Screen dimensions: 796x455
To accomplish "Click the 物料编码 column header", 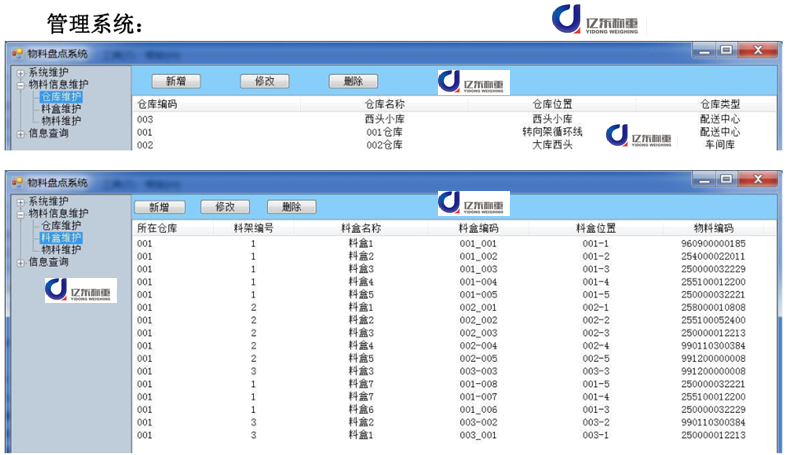I will 713,228.
